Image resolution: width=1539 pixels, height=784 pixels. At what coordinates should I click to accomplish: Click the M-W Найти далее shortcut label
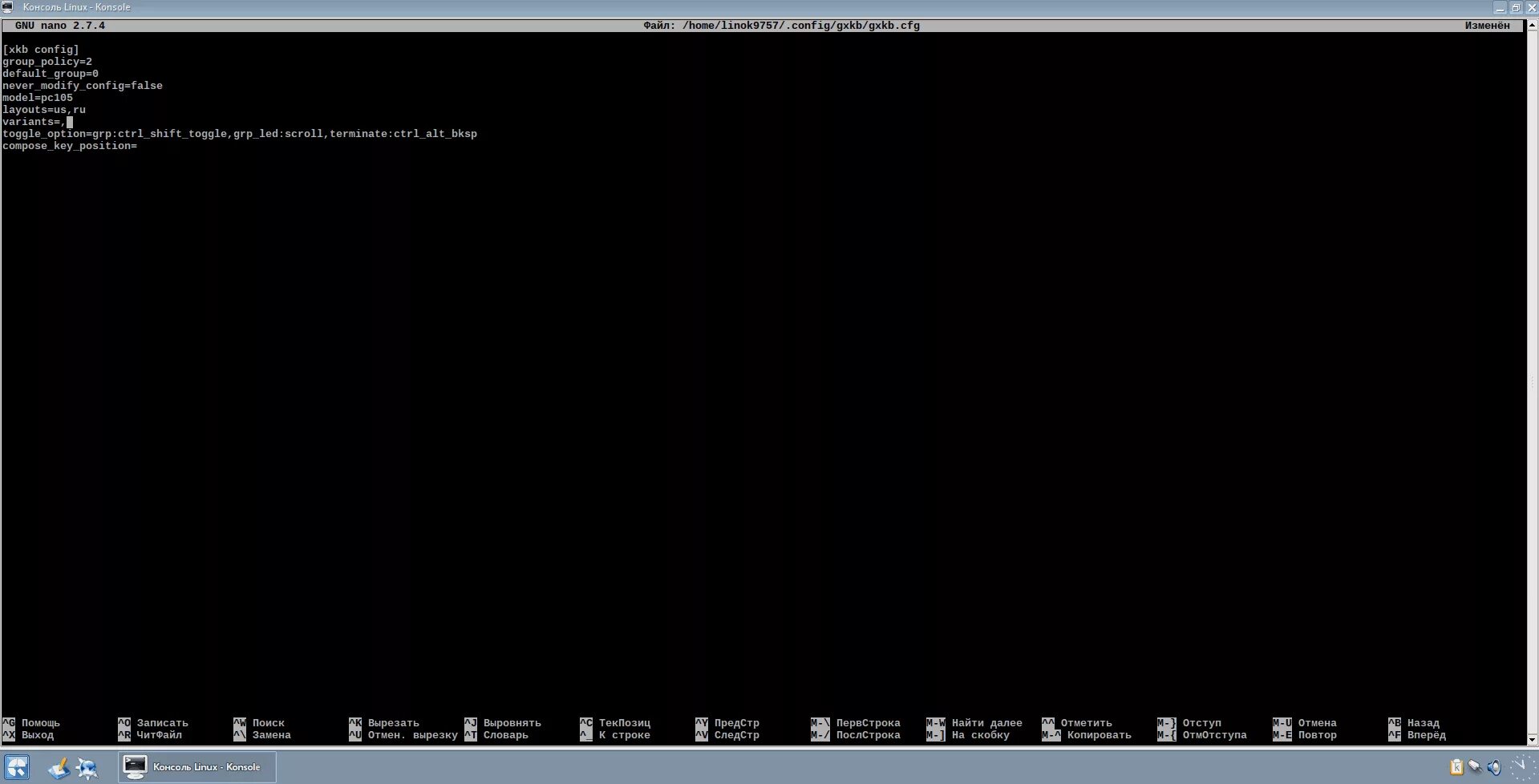click(x=974, y=723)
